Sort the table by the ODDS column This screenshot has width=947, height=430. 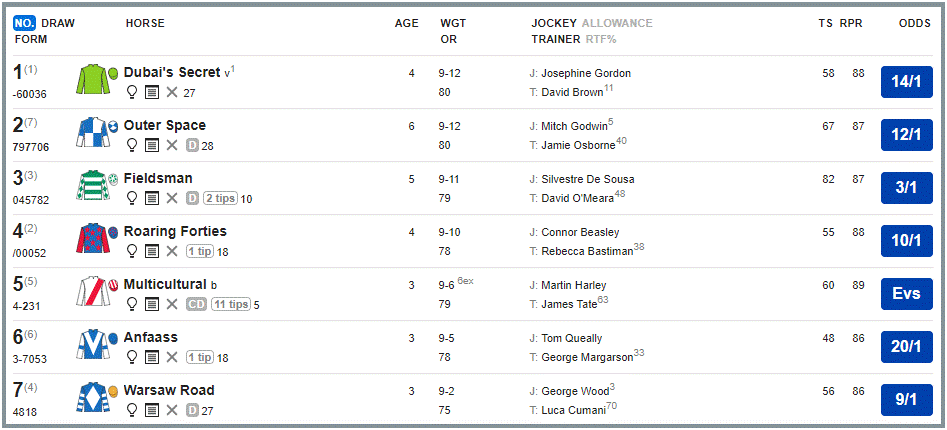point(915,23)
